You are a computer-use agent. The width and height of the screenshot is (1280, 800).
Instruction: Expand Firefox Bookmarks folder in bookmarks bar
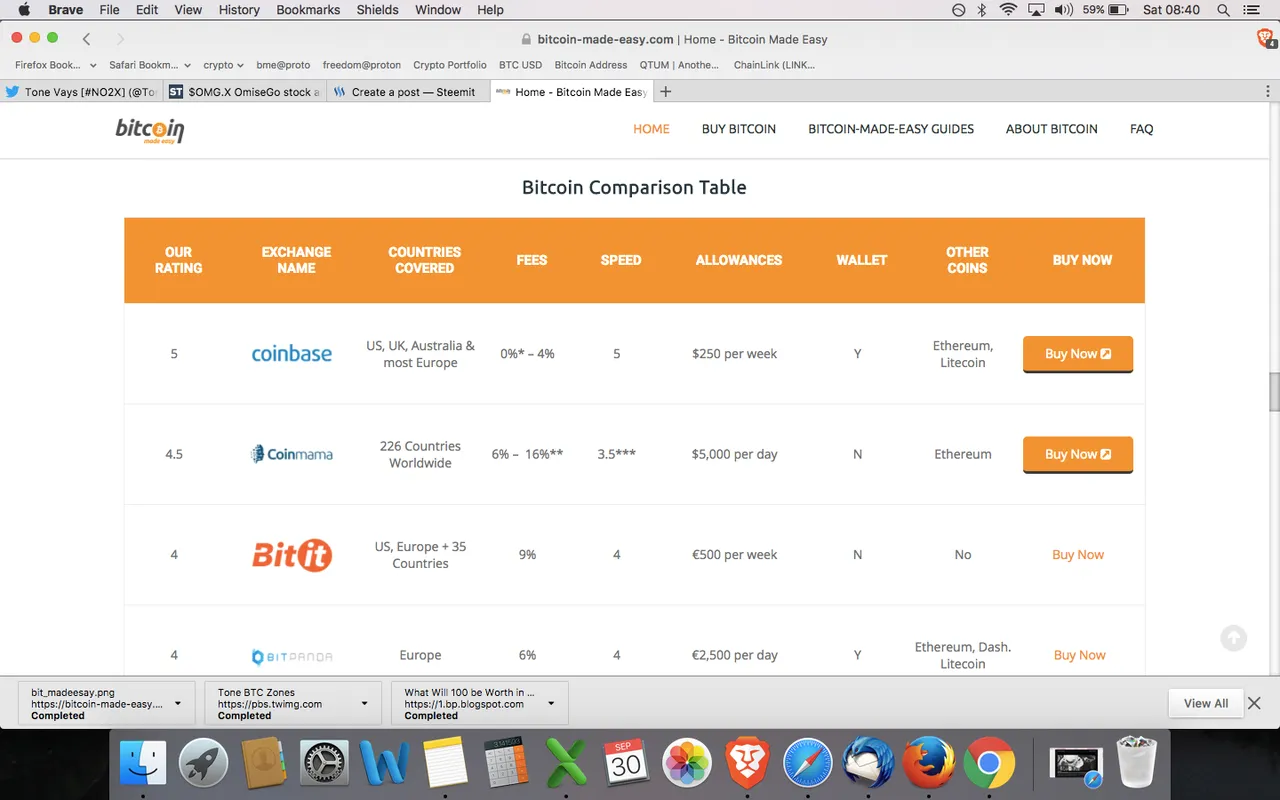(56, 65)
